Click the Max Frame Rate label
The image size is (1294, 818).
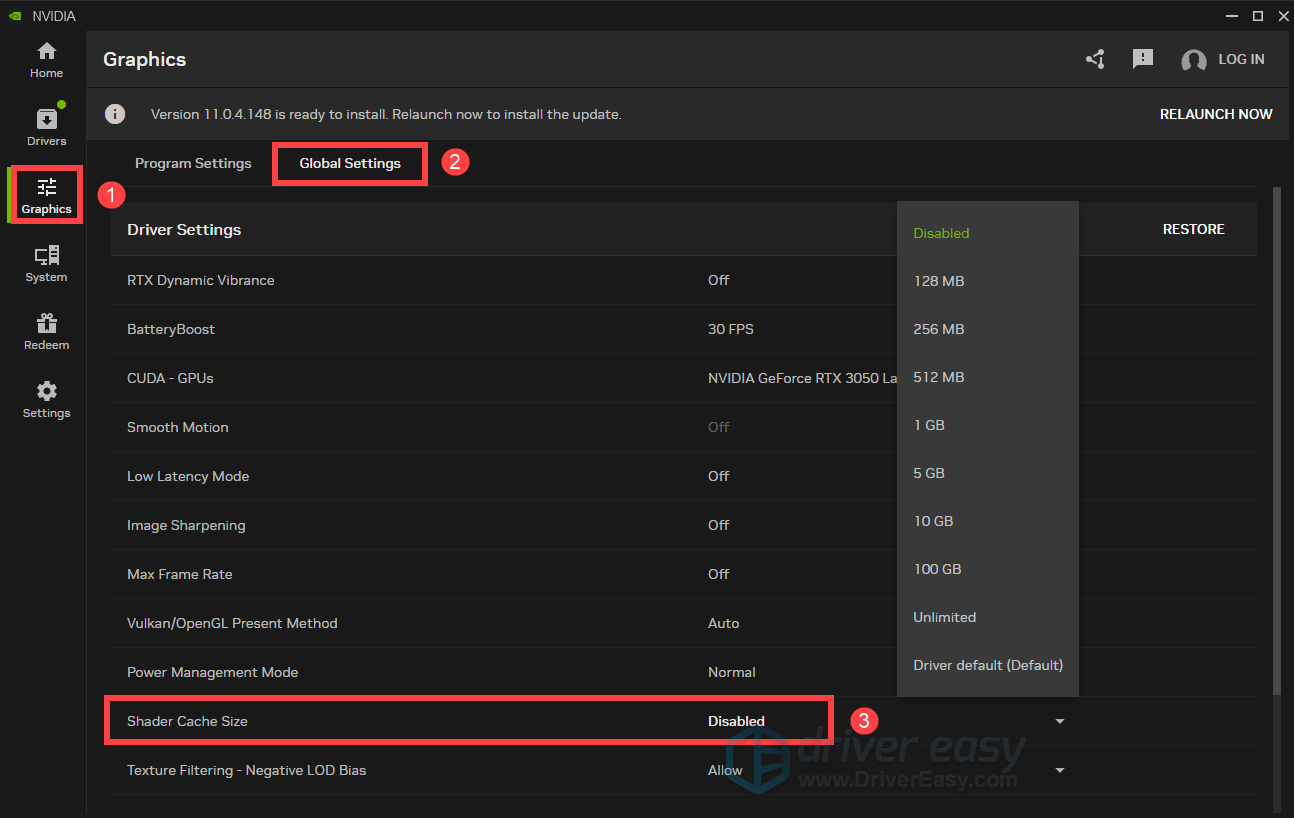(179, 574)
